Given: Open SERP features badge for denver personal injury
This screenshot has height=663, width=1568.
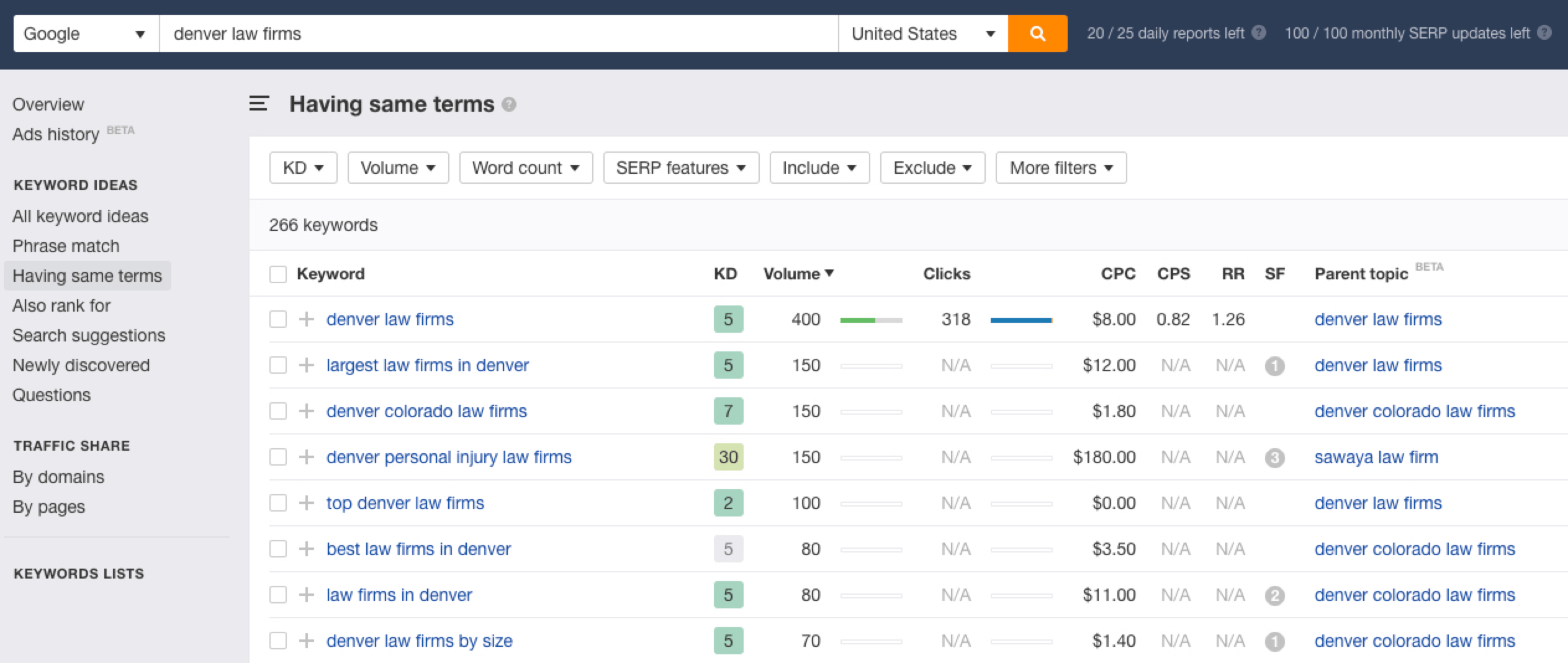Looking at the screenshot, I should [1274, 458].
